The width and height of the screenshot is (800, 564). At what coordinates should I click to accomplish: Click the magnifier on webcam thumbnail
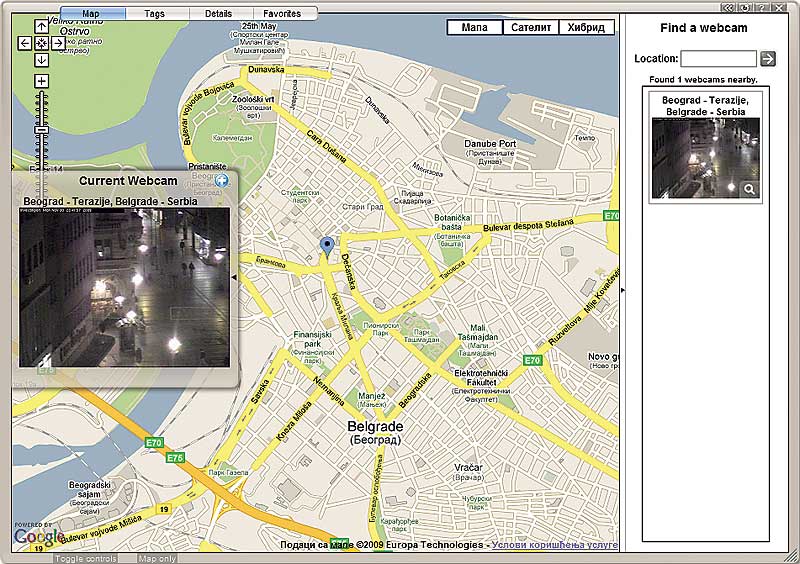click(749, 189)
